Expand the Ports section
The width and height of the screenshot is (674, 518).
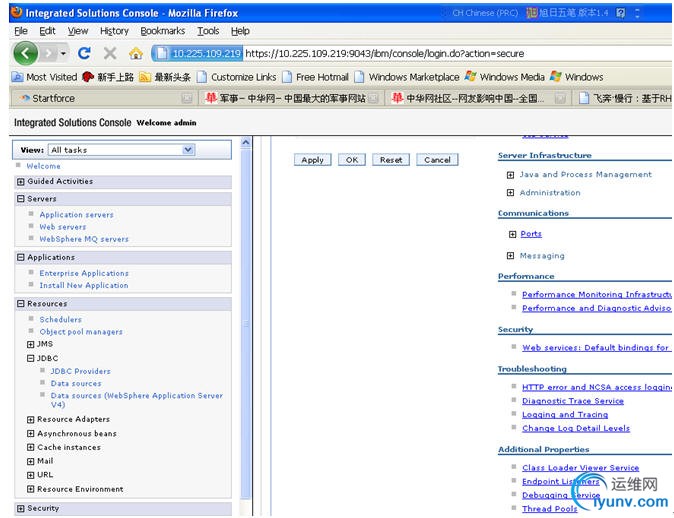(512, 234)
